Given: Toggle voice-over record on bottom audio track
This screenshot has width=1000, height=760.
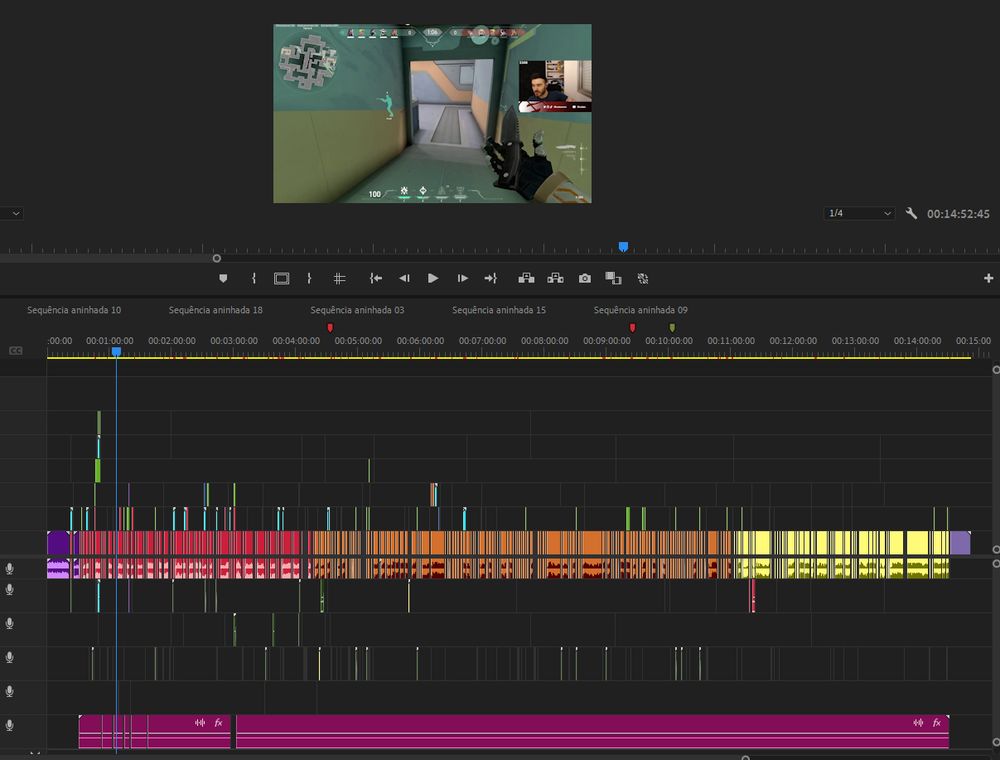Looking at the screenshot, I should 10,726.
